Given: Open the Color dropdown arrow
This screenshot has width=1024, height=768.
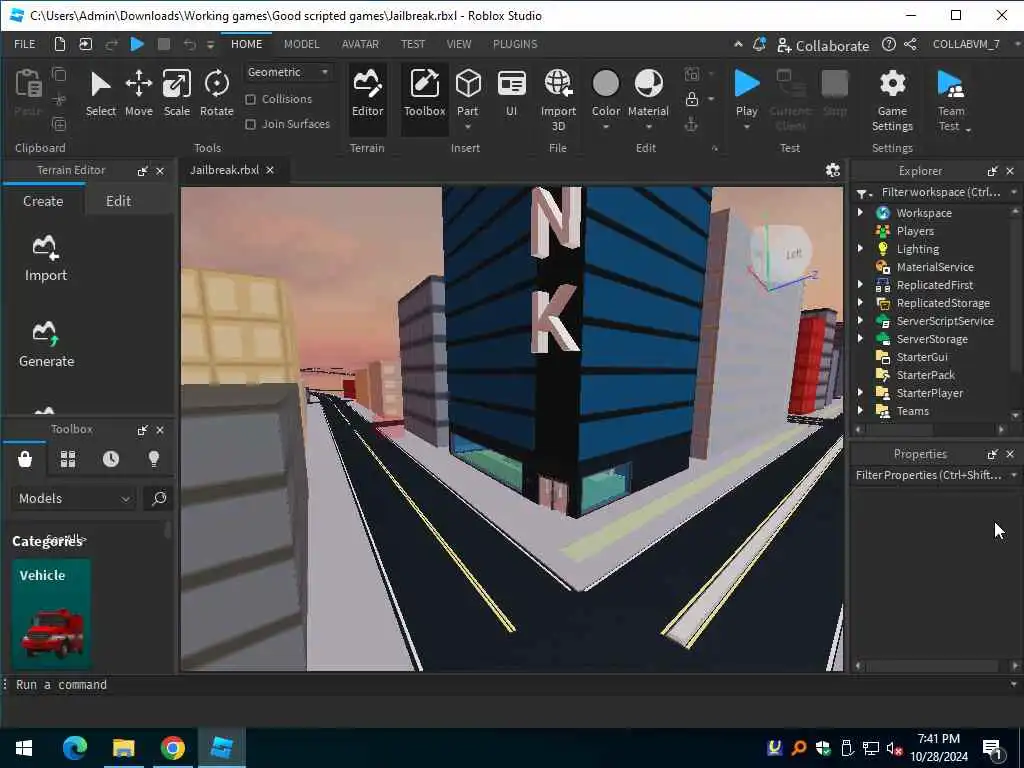Looking at the screenshot, I should (605, 127).
